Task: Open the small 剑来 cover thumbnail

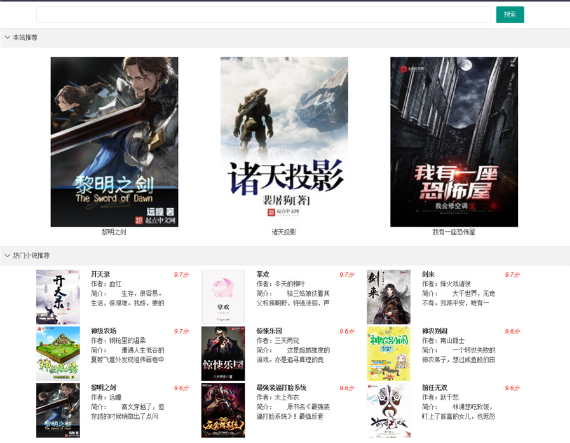Action: pyautogui.click(x=389, y=297)
